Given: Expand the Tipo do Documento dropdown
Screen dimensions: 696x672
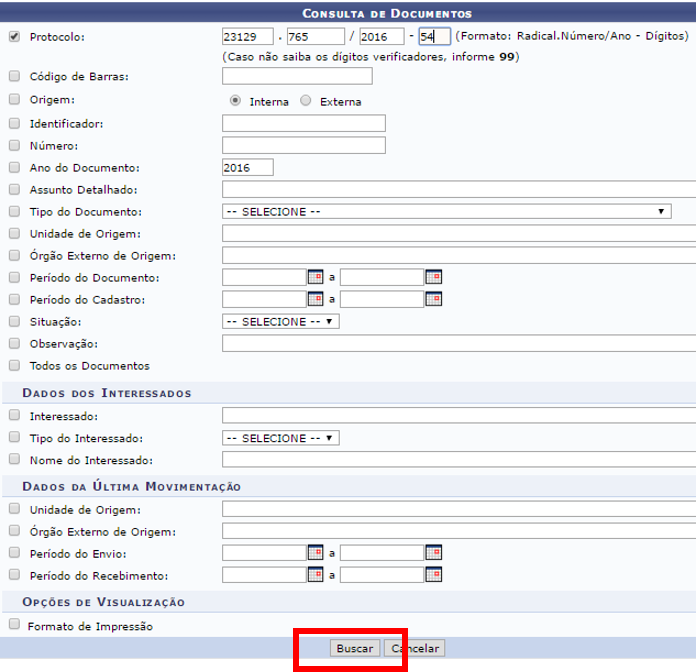Looking at the screenshot, I should click(x=446, y=212).
